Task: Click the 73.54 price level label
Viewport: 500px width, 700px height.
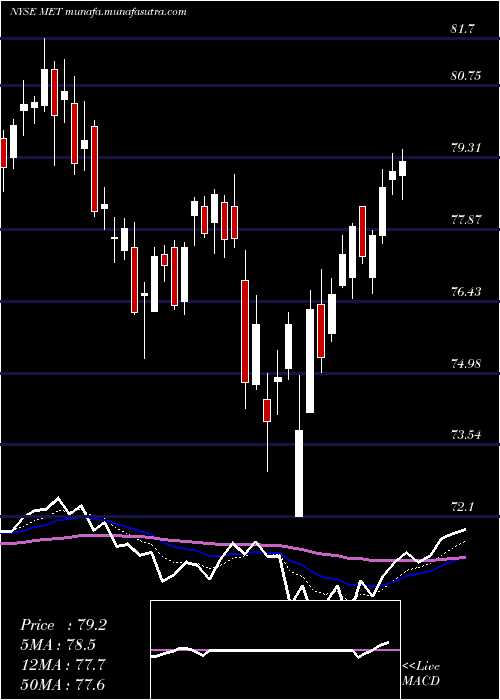Action: click(466, 434)
